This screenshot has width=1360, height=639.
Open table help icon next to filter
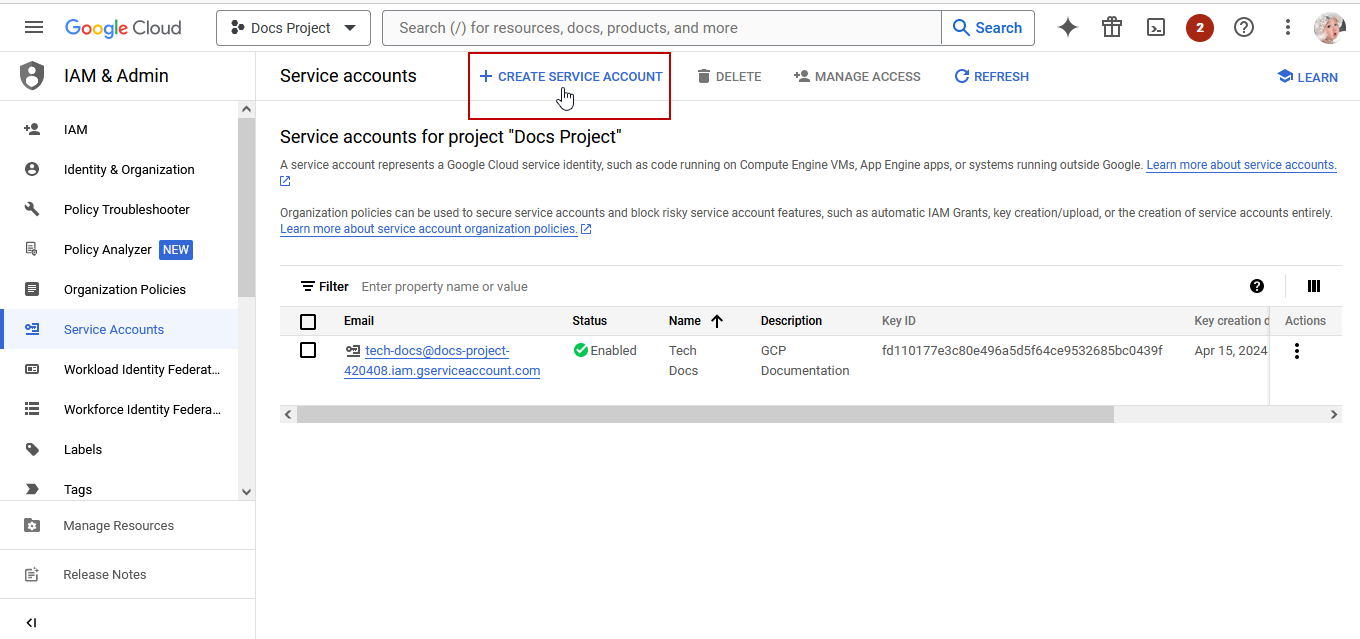click(x=1257, y=286)
